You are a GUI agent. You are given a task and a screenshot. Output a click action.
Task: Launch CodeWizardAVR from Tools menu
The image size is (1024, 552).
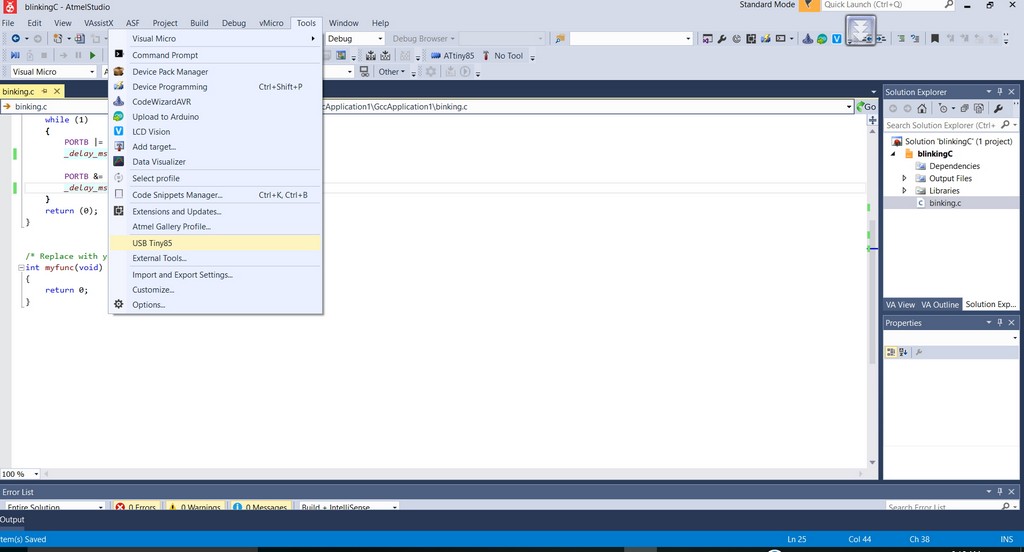216,102
